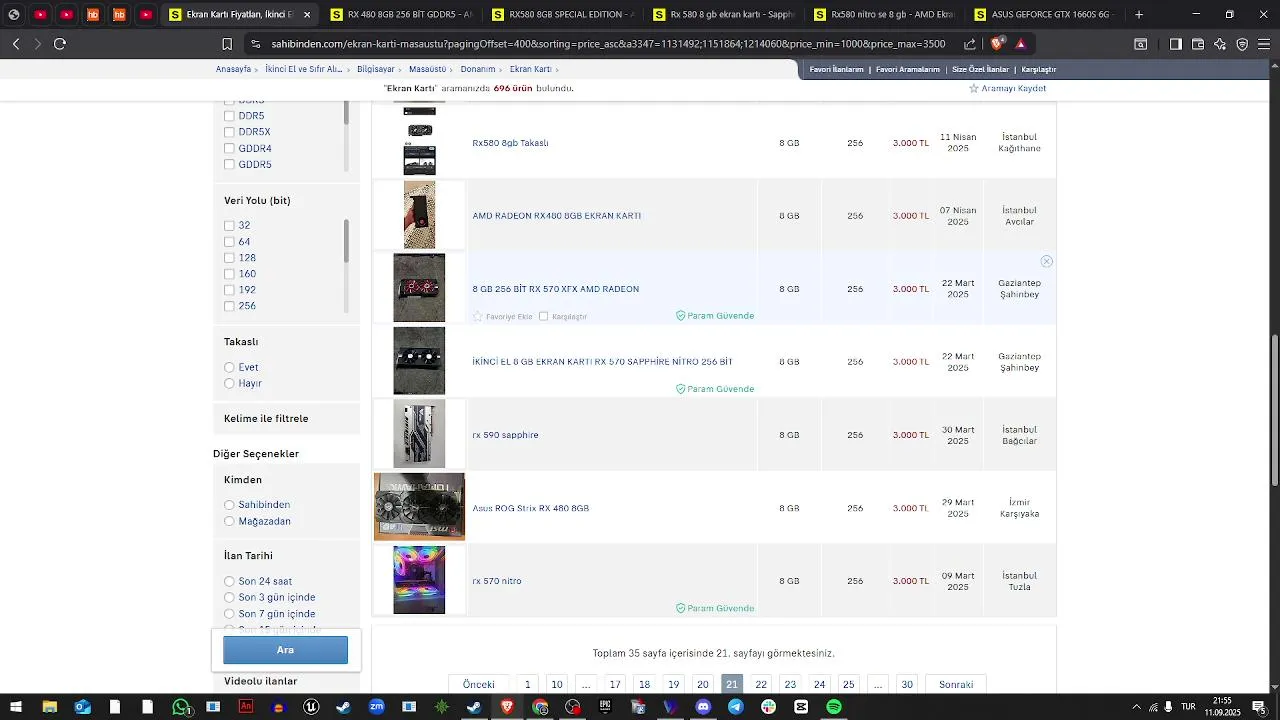
Task: Open Telegram from the taskbar
Action: coord(736,707)
